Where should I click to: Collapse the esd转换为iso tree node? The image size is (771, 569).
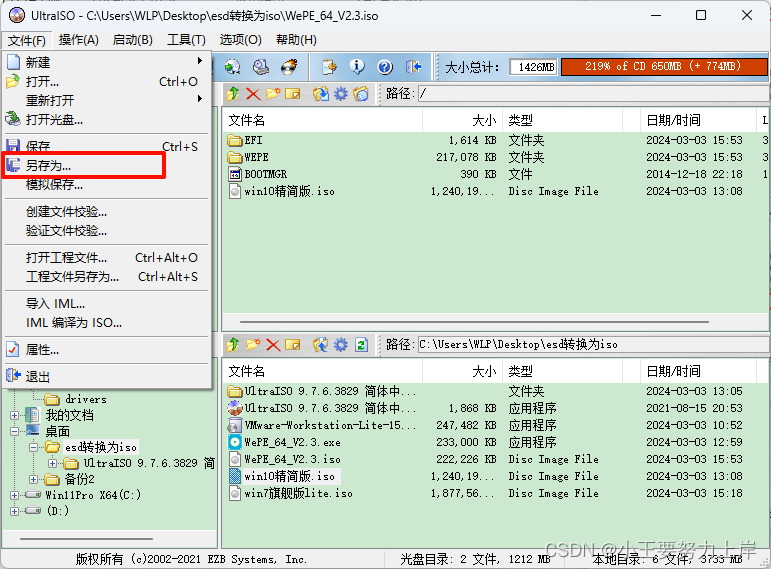(x=33, y=448)
